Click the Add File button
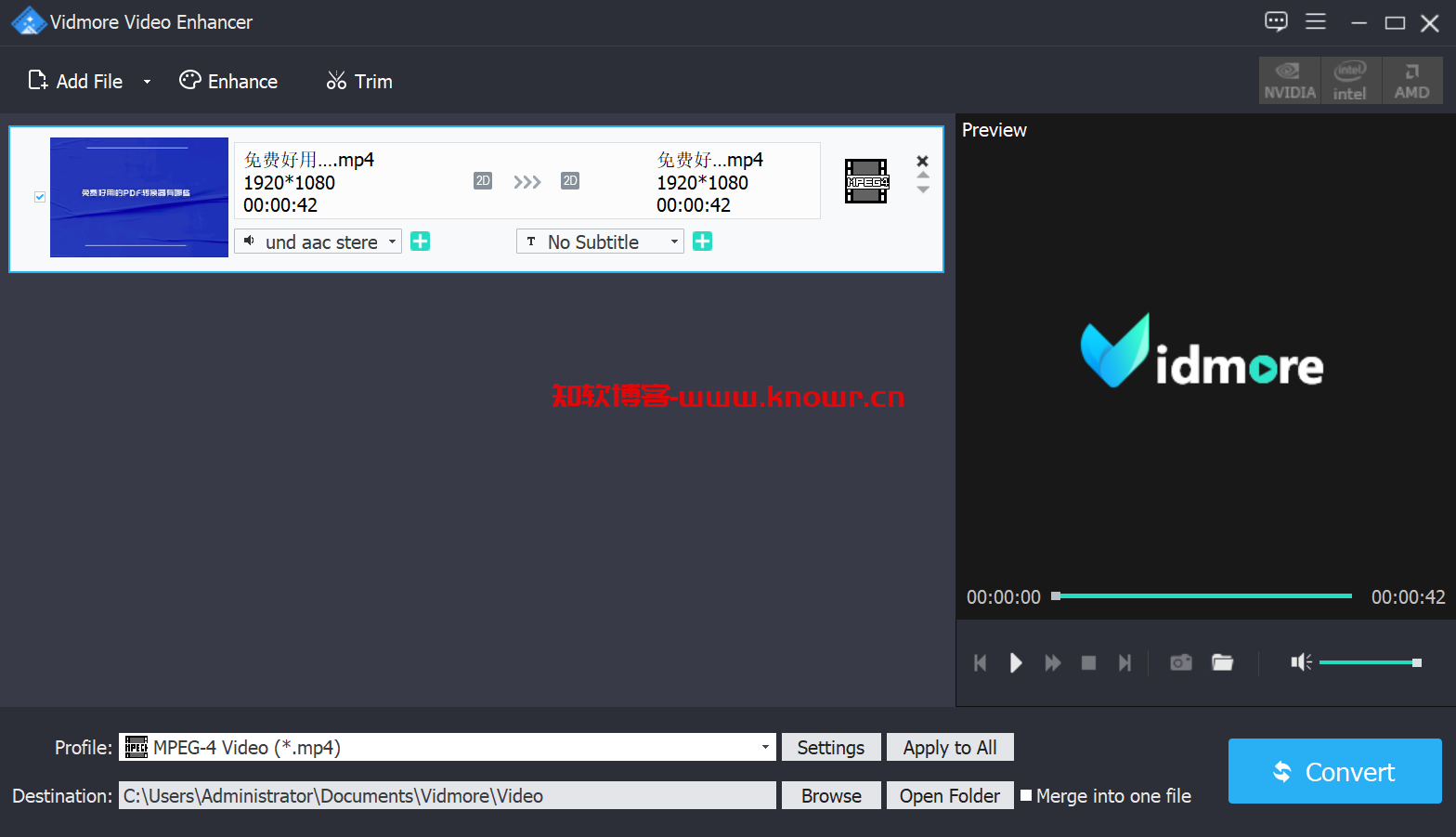Viewport: 1456px width, 837px height. pos(75,81)
